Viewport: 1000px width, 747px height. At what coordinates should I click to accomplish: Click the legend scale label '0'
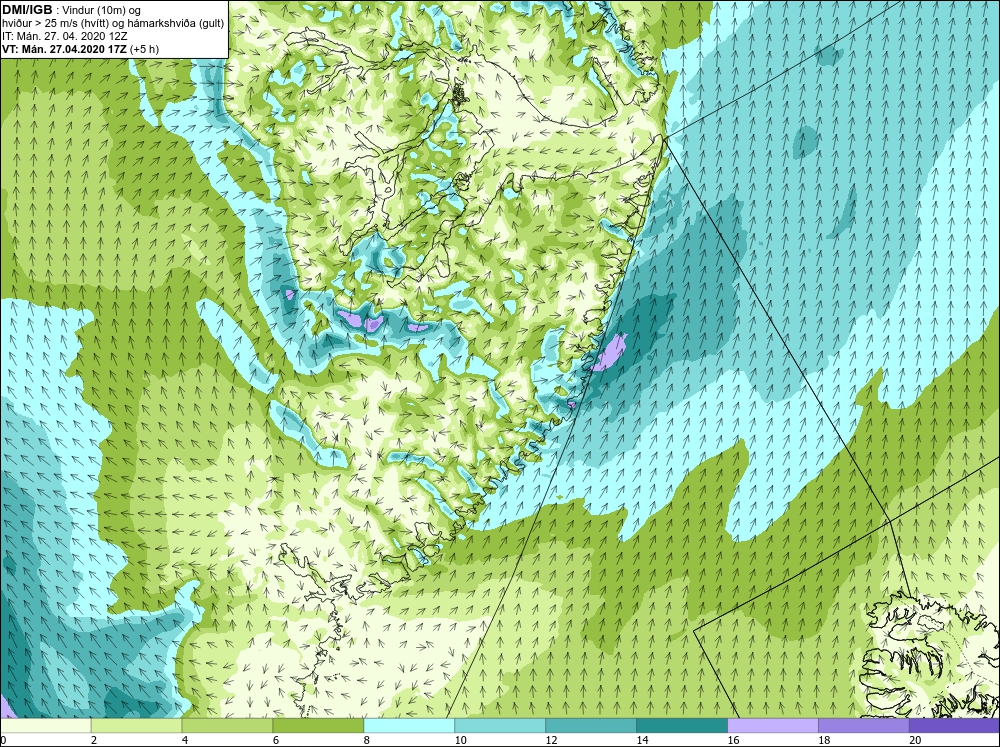[3, 740]
